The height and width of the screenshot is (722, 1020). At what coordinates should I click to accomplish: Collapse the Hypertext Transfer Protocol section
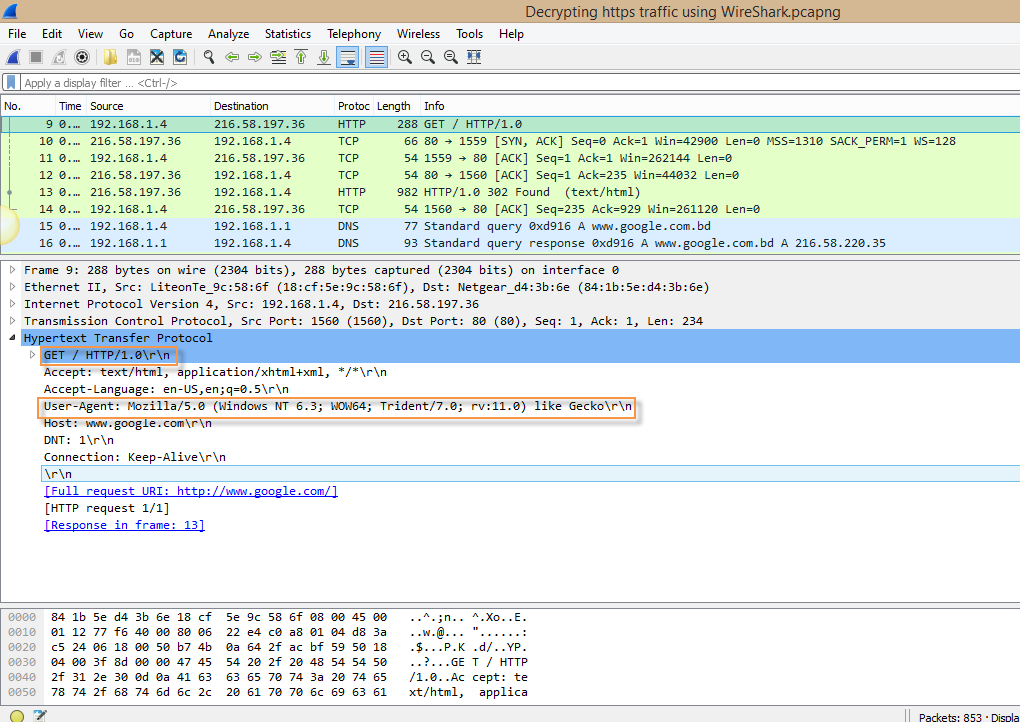[12, 338]
